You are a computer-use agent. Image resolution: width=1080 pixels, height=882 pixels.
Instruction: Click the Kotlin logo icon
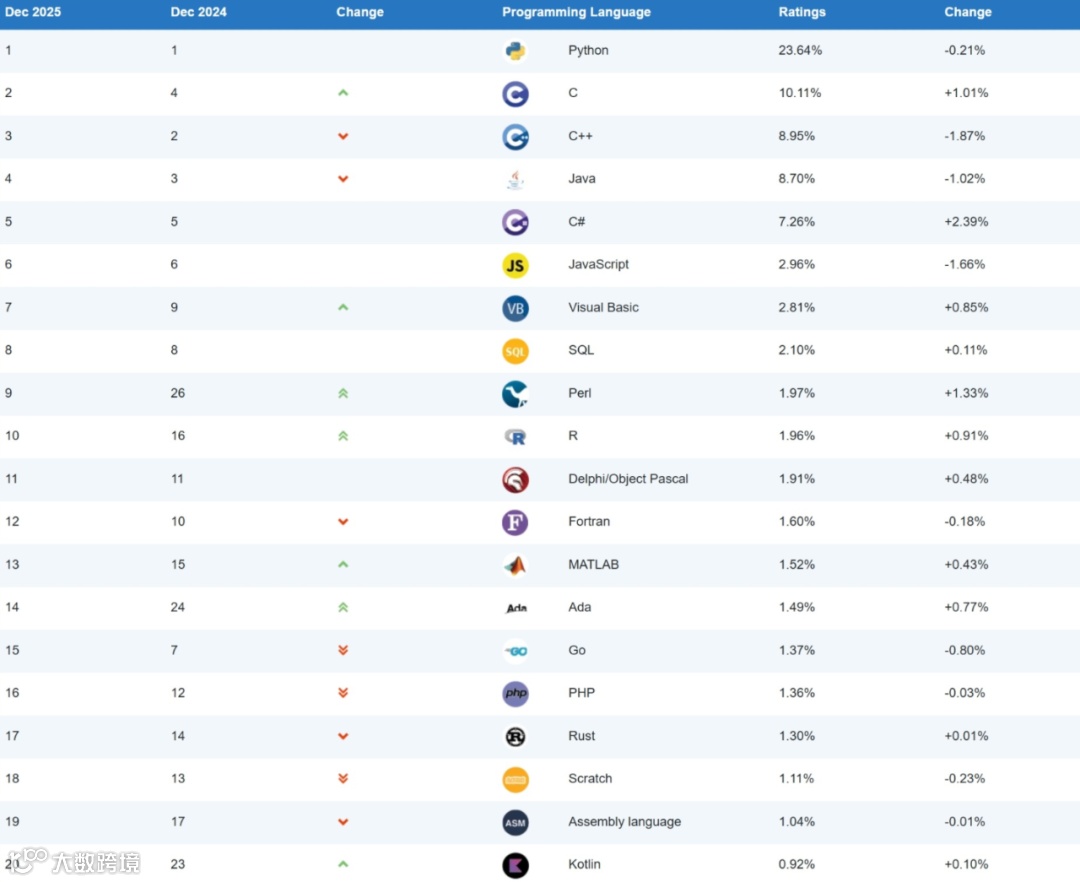(515, 865)
